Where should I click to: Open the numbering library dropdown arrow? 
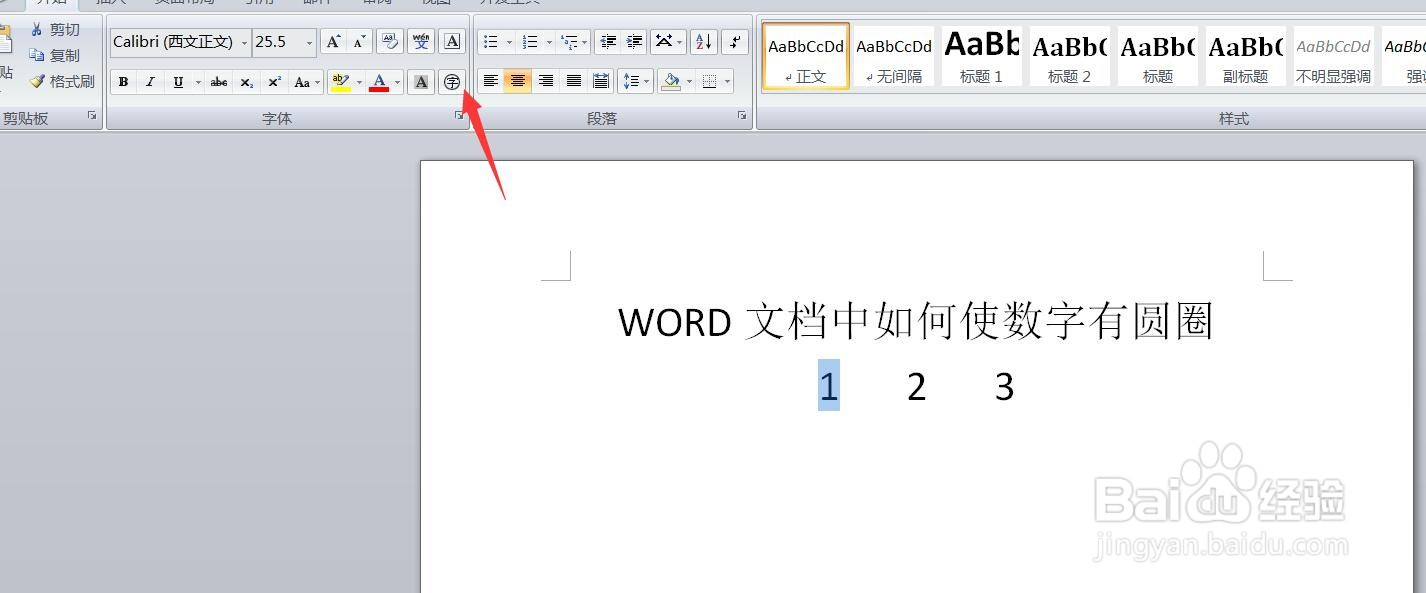pos(549,42)
